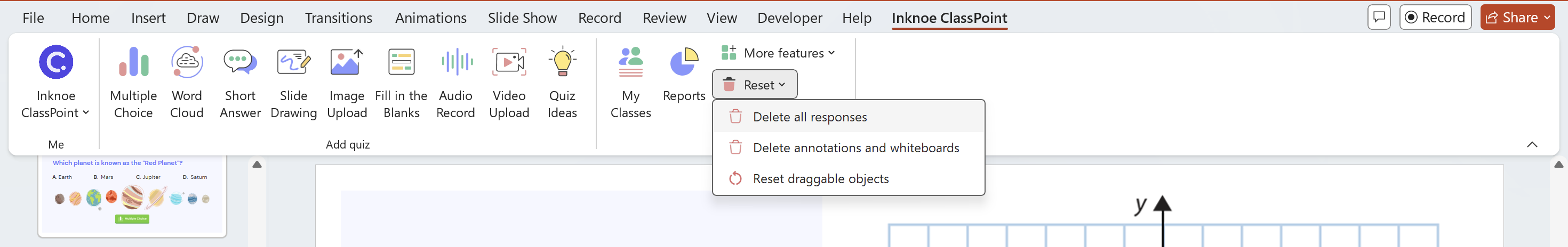Click the Record button at top right
The height and width of the screenshot is (247, 1568).
pyautogui.click(x=1435, y=17)
